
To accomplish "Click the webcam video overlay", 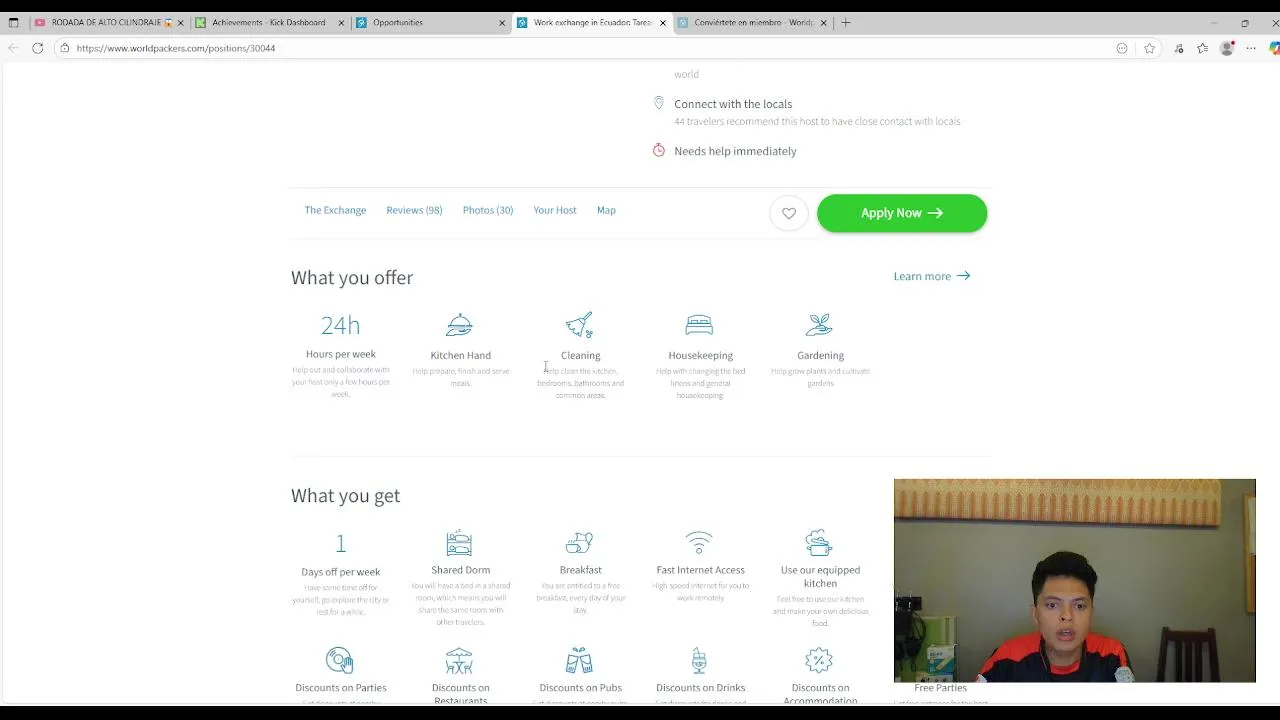I will (1074, 580).
